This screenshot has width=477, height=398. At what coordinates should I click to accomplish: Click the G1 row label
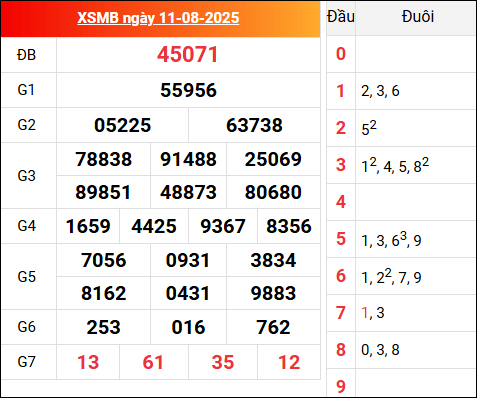tap(26, 90)
